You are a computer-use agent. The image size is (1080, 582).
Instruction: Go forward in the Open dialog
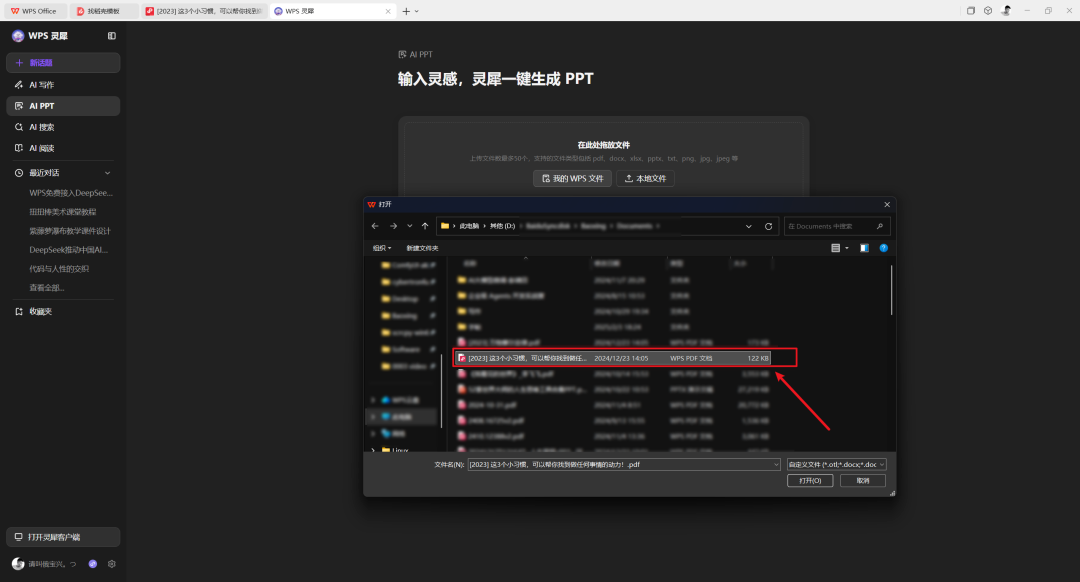tap(393, 226)
